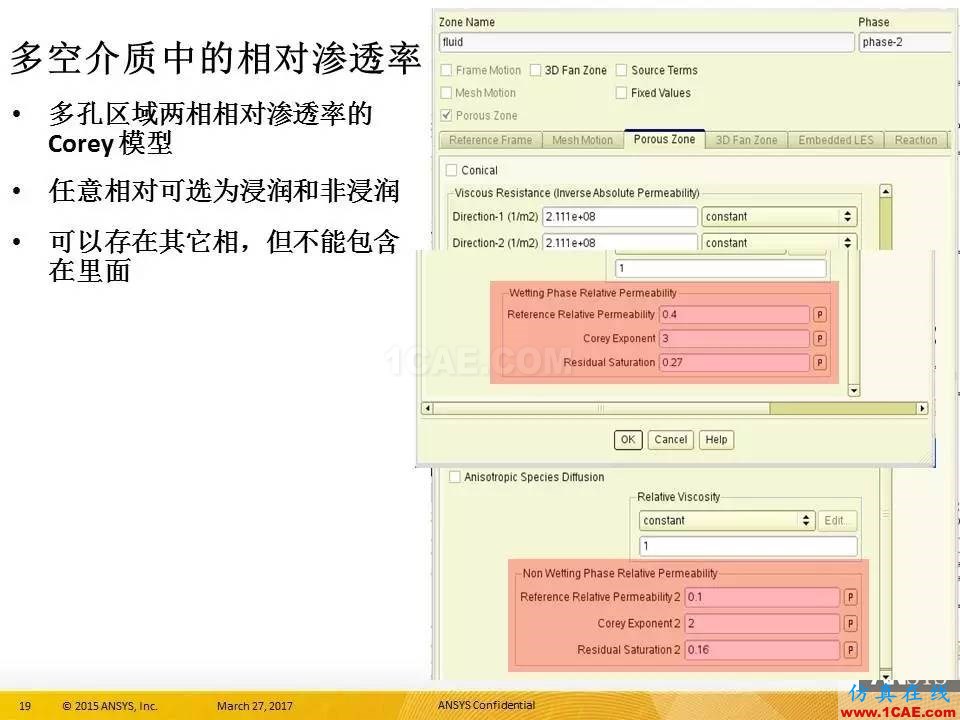Click the Zone Name field
960x720 pixels.
(647, 42)
